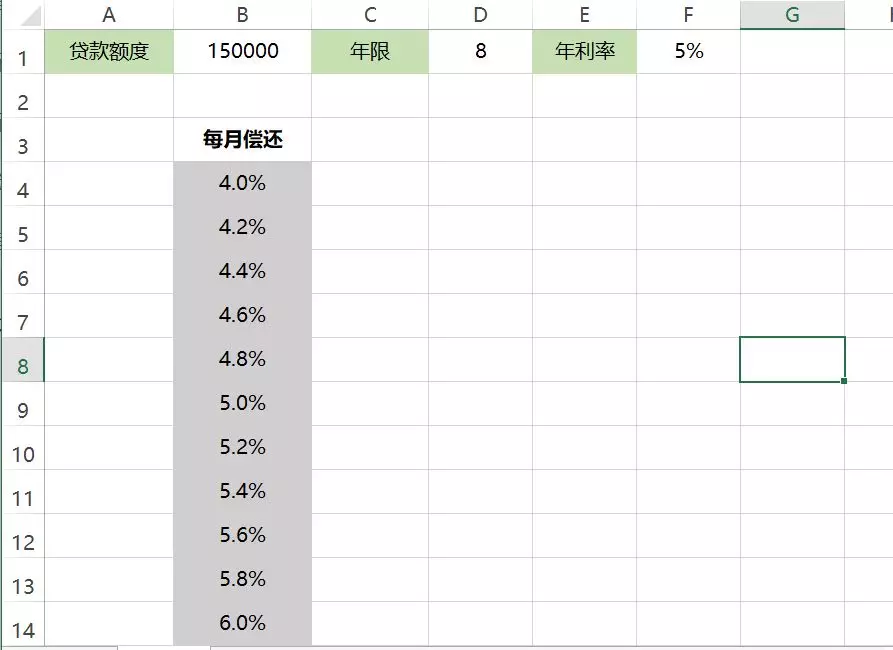Click the 年利率 label cell
Viewport: 893px width, 650px height.
[x=584, y=51]
